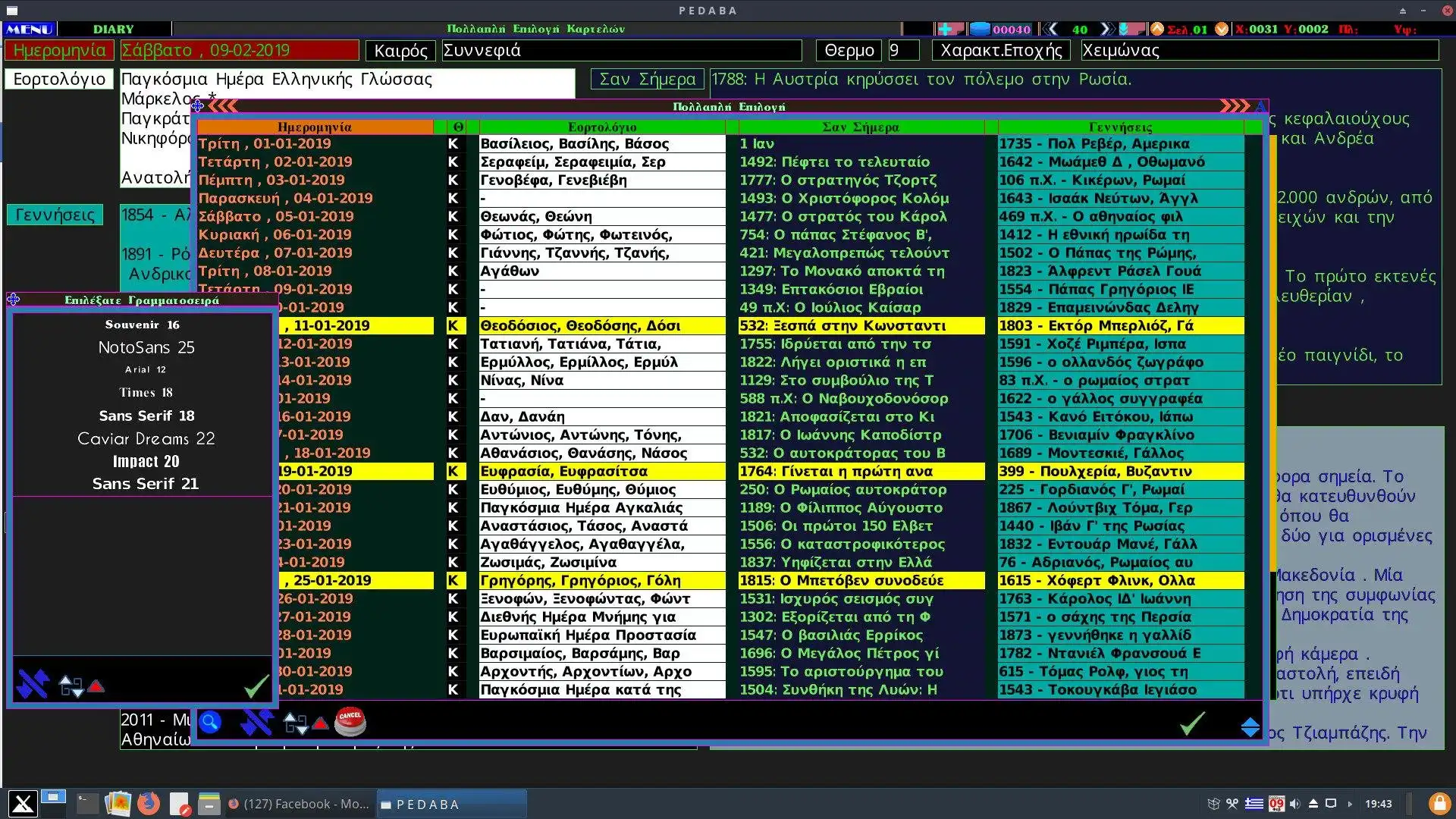Click the orange down page arrow
The width and height of the screenshot is (1456, 819).
pos(1222,30)
